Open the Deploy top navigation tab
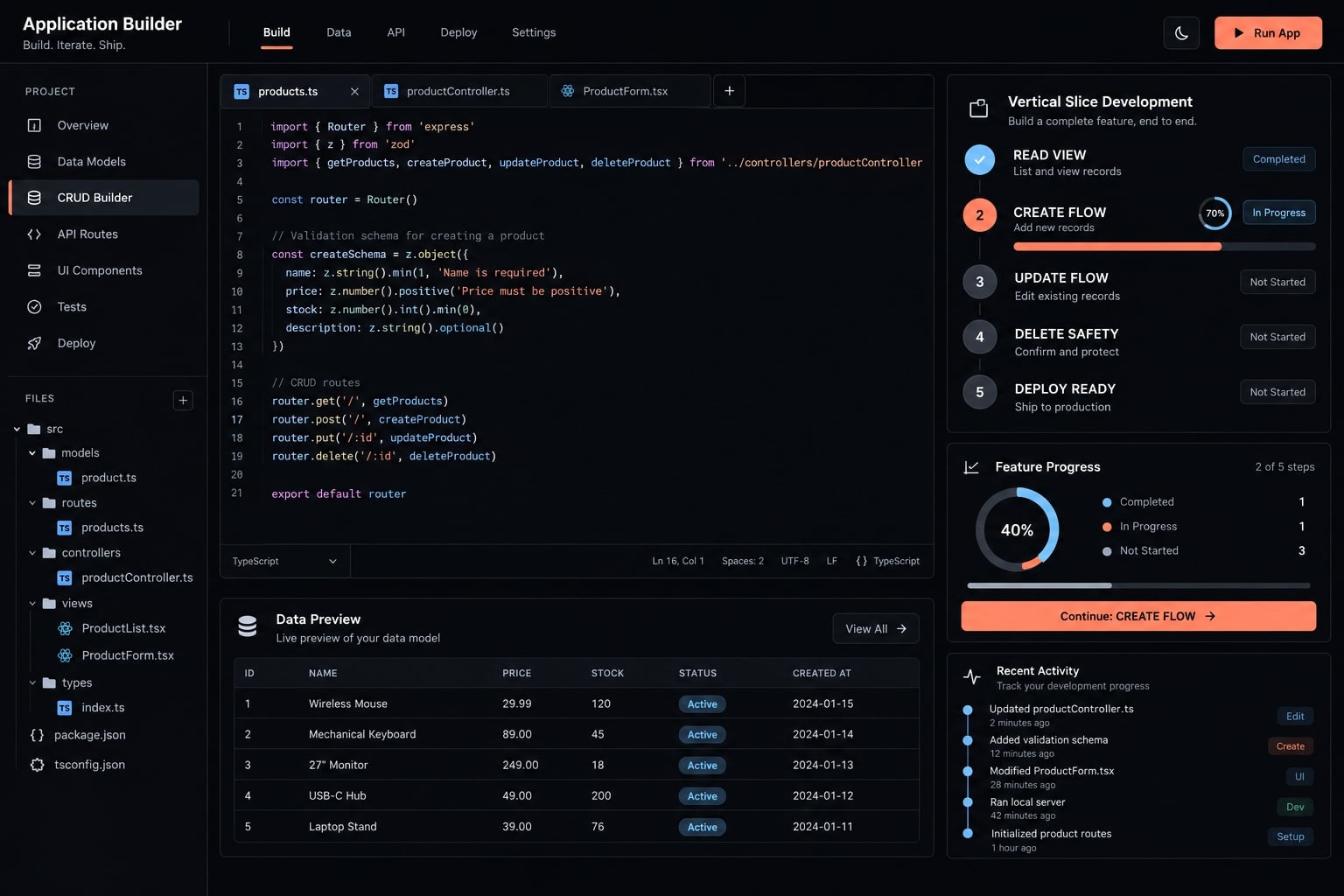The height and width of the screenshot is (896, 1344). 458,32
